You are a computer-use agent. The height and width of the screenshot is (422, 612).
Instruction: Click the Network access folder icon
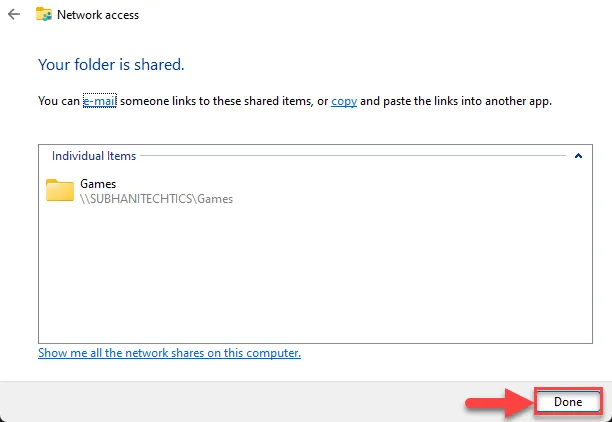click(x=44, y=15)
